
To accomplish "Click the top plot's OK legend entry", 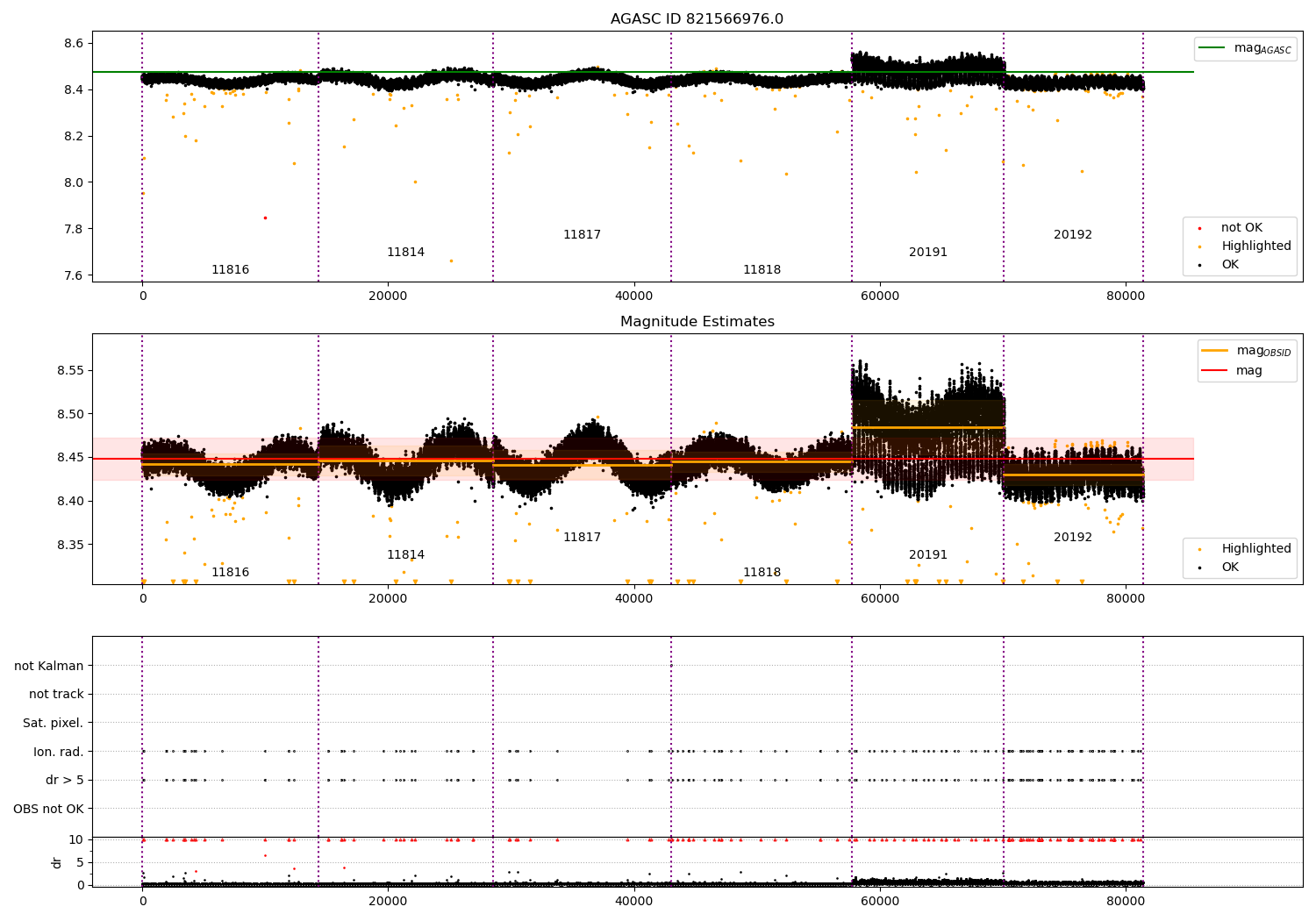I will (1219, 265).
